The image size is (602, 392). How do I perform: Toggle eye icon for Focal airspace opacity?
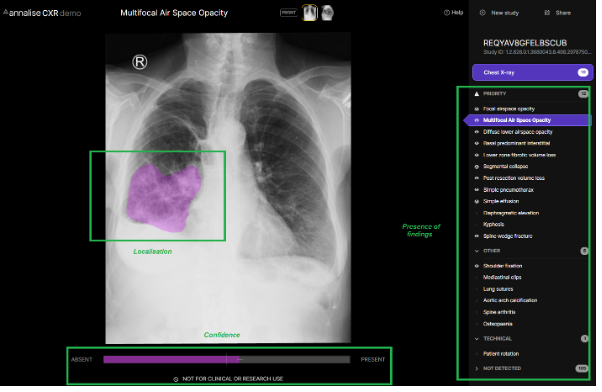tap(476, 109)
